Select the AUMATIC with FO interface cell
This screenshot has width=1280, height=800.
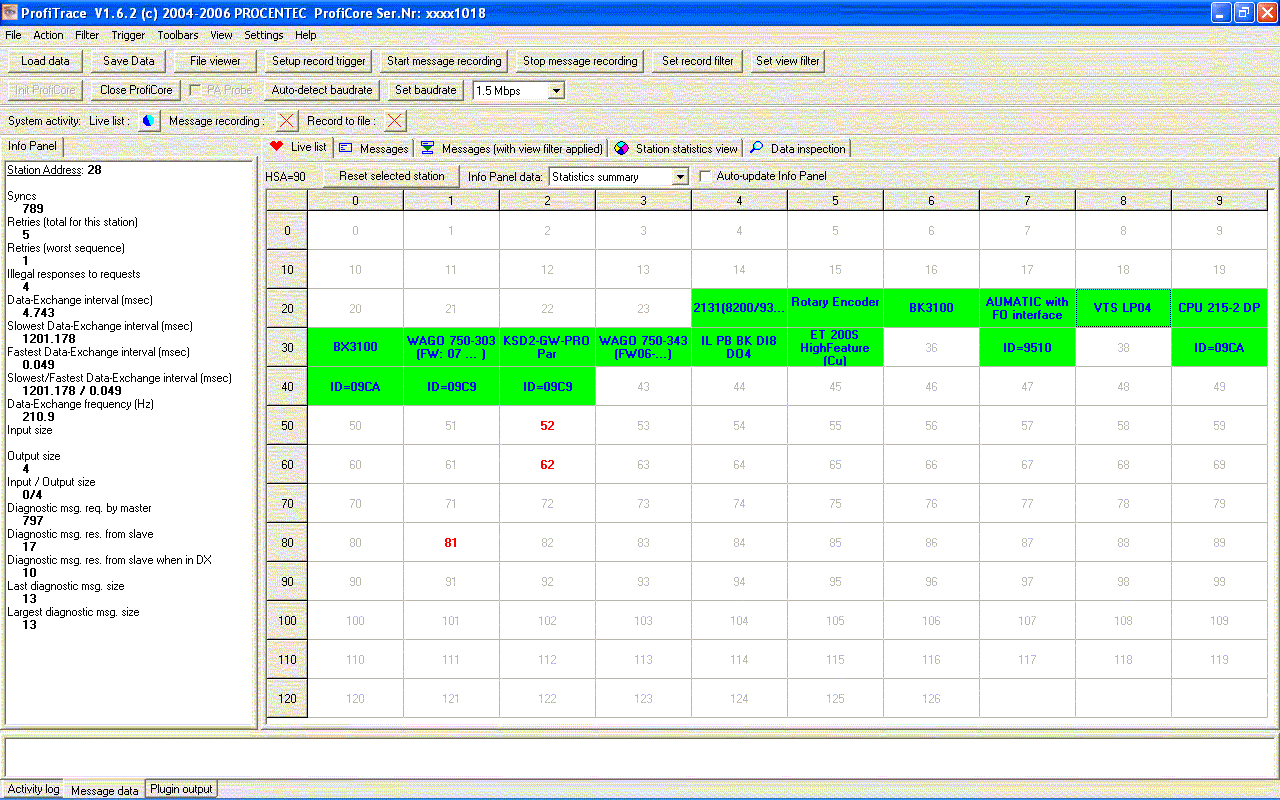(x=1027, y=308)
